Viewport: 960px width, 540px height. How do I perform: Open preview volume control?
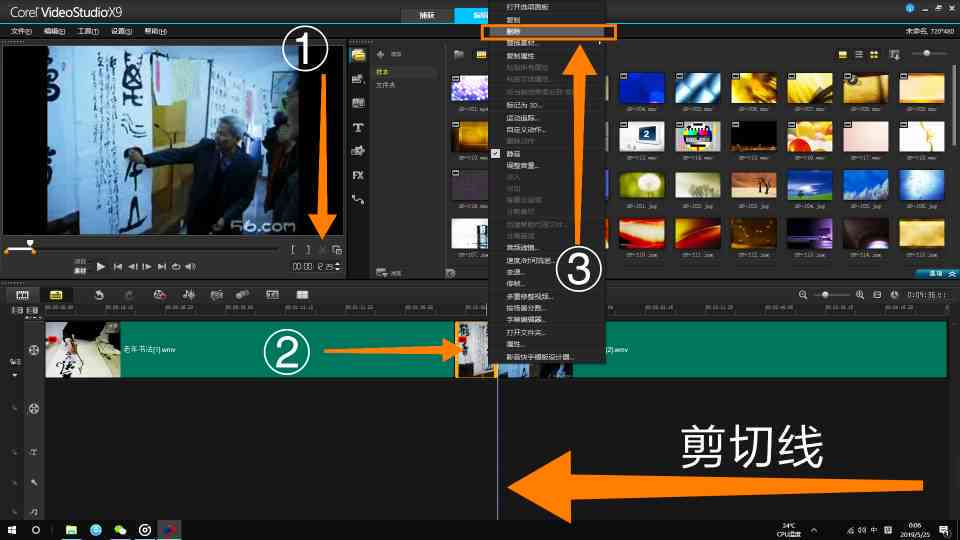191,267
